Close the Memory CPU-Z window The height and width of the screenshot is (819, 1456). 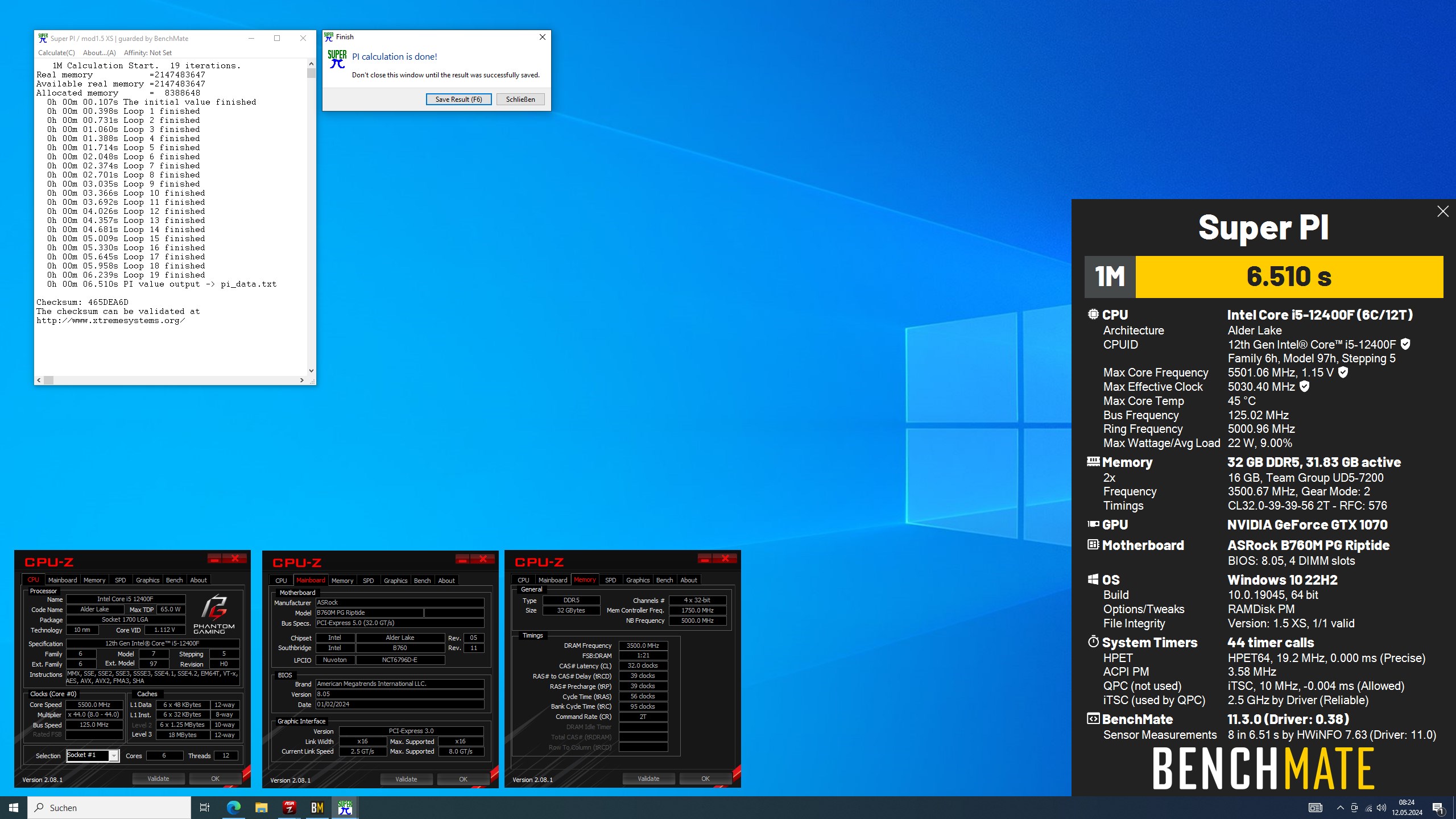coord(725,559)
